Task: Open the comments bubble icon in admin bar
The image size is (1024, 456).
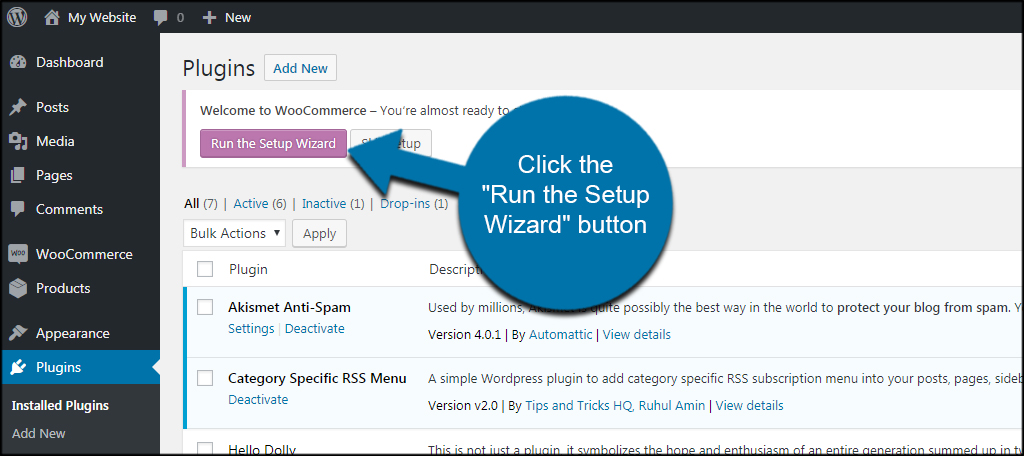Action: click(x=161, y=18)
